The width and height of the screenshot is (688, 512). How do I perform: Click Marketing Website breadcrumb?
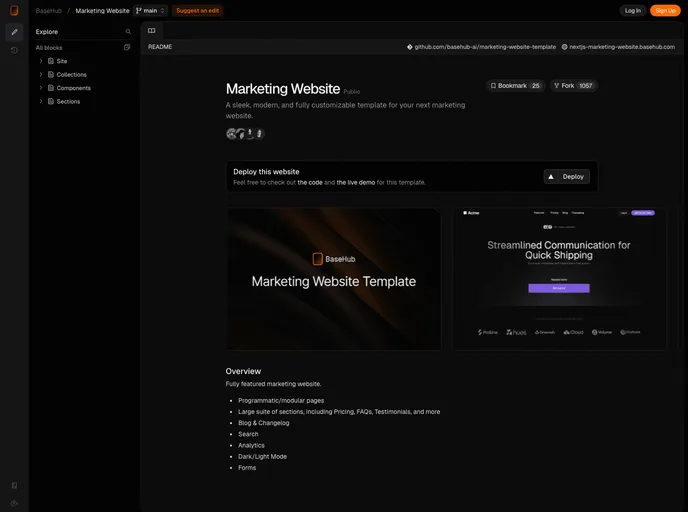(102, 11)
